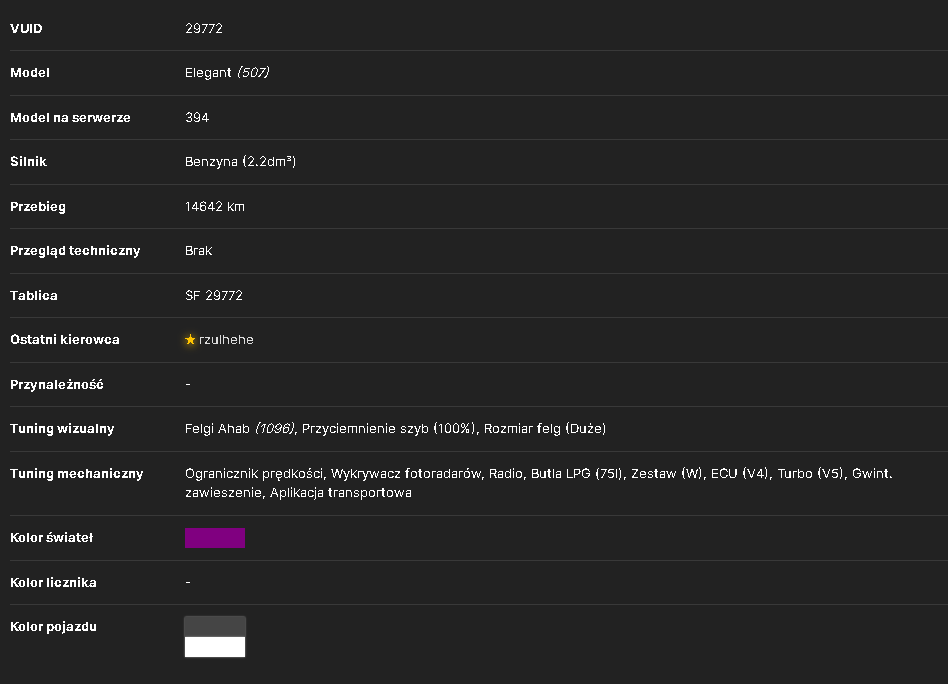Click the dash value beside Kolor licznika
This screenshot has height=684, width=948.
188,582
